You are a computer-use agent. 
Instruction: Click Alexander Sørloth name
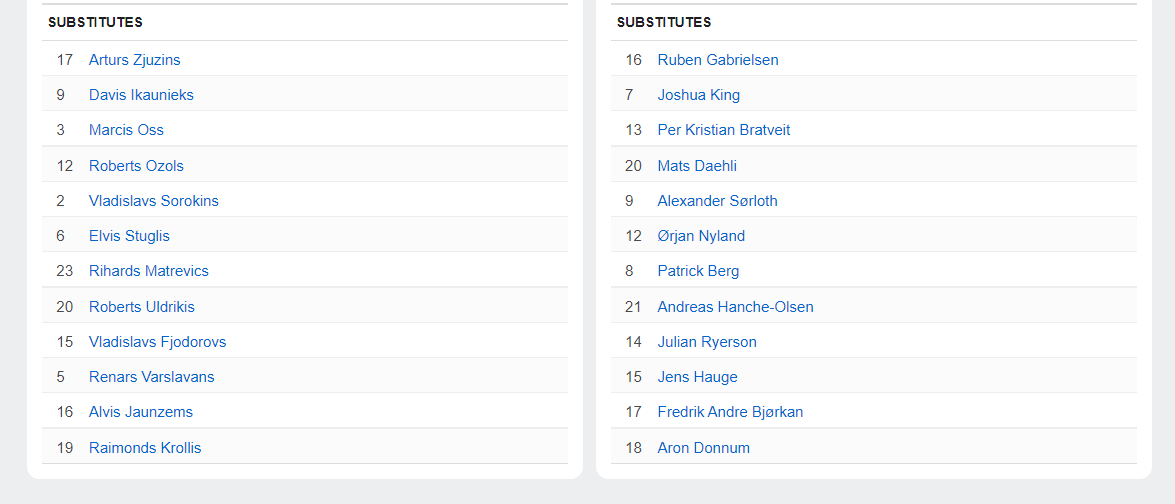(717, 201)
